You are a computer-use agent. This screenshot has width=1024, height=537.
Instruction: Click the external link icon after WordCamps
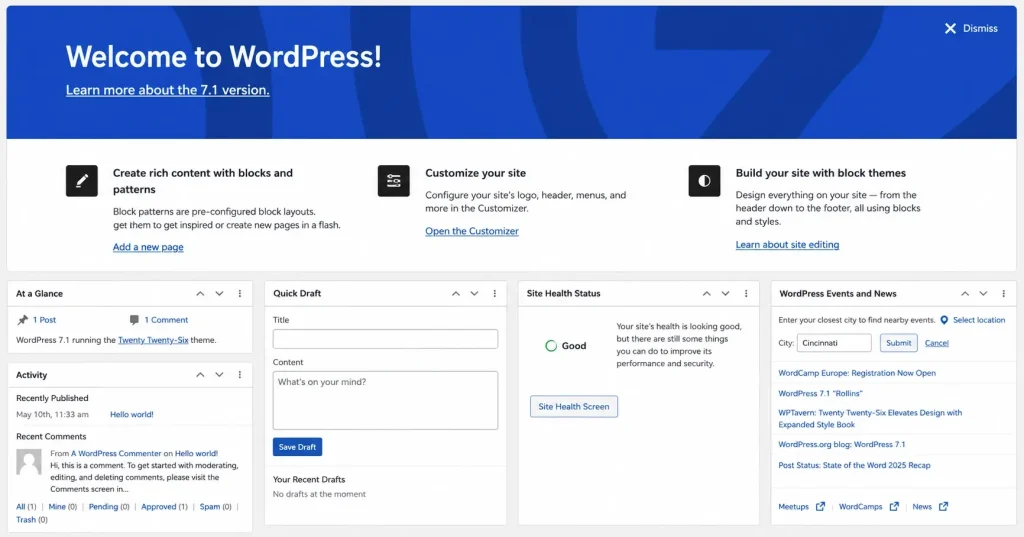pos(894,506)
